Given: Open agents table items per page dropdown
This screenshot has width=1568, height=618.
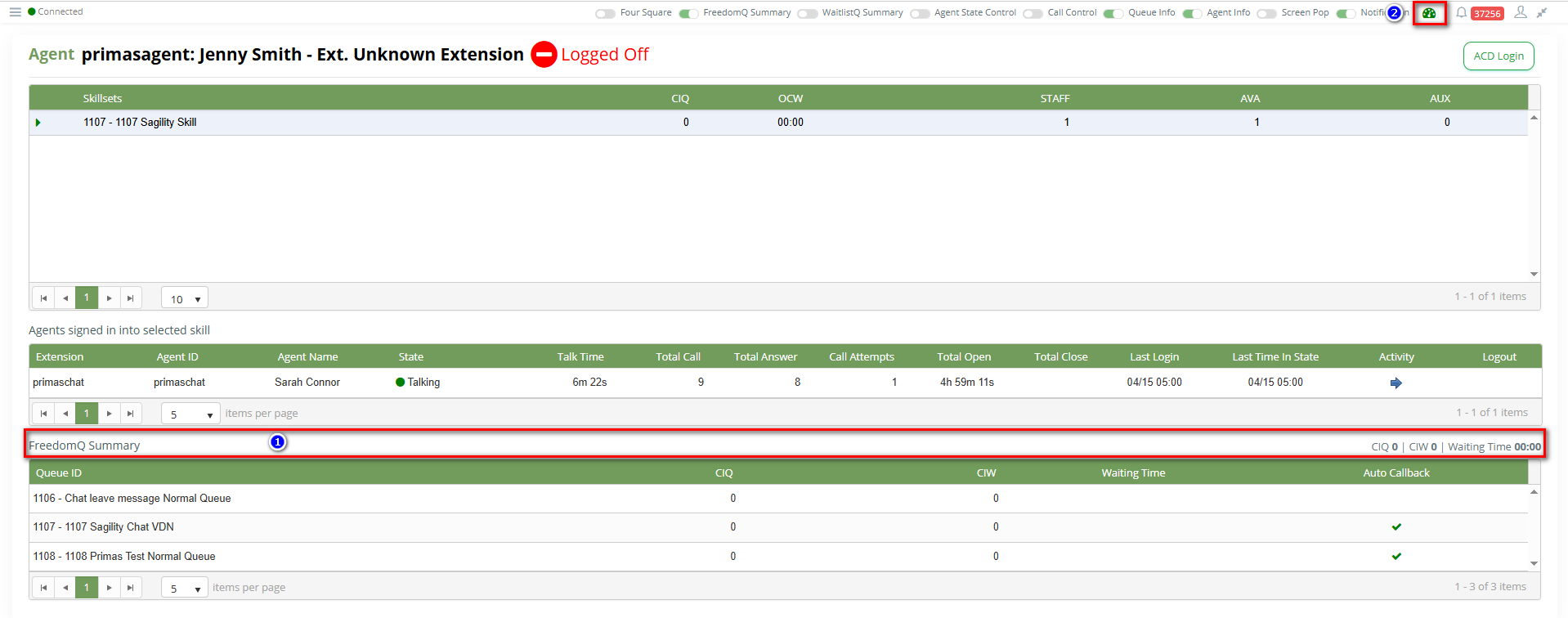Looking at the screenshot, I should point(190,414).
